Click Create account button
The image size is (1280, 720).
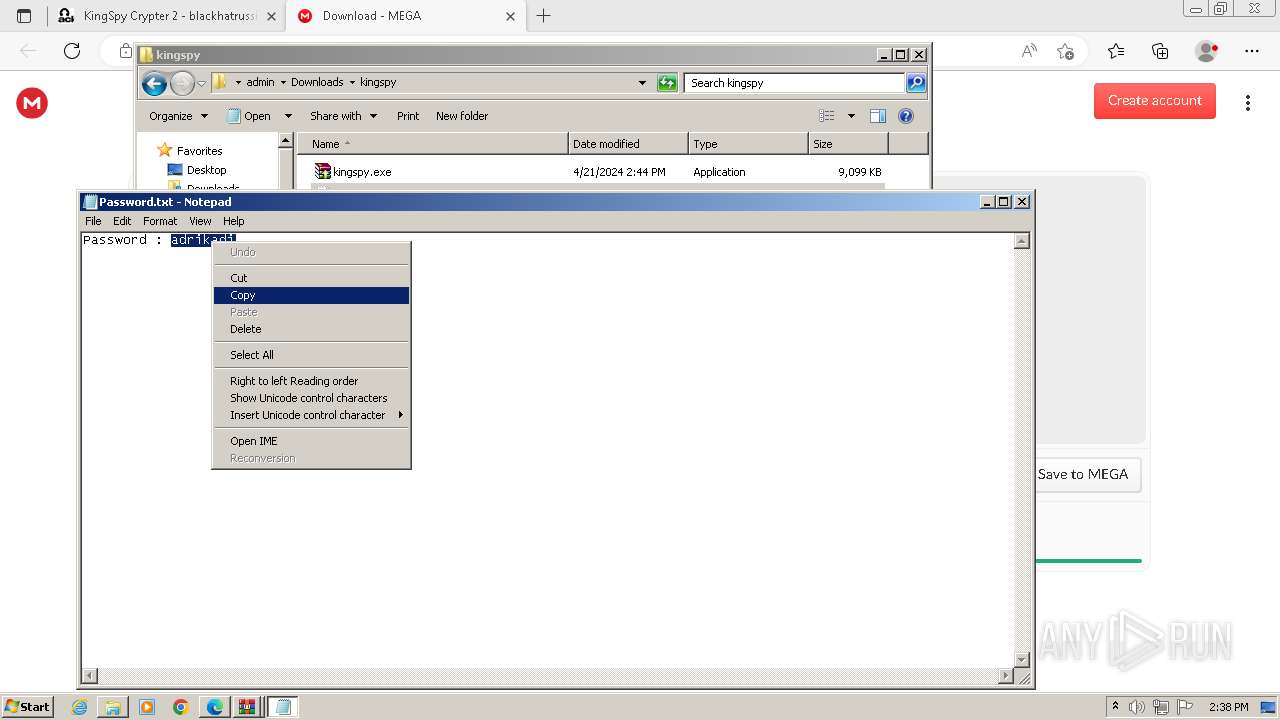[x=1155, y=100]
